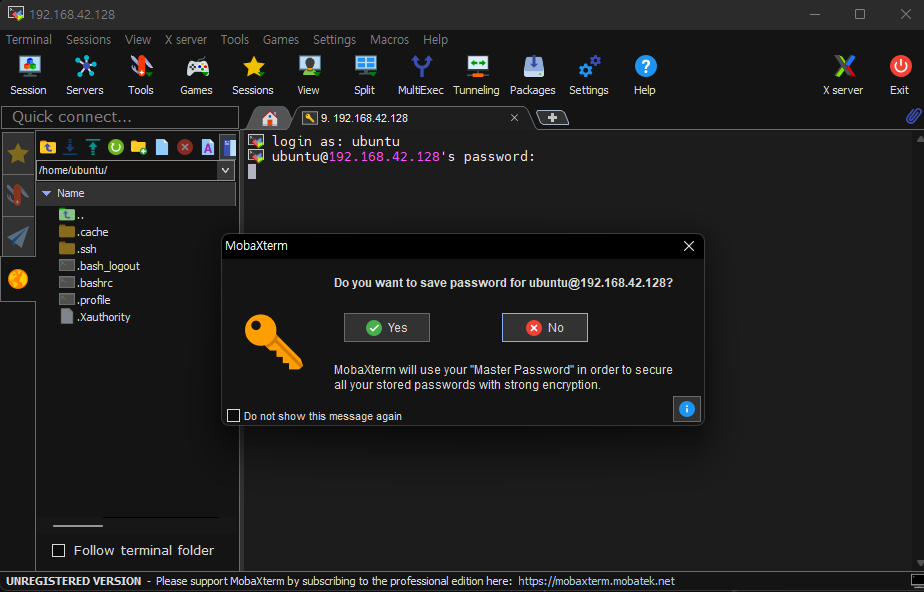Create a new file SFTP icon
Image resolution: width=924 pixels, height=592 pixels.
point(162,147)
